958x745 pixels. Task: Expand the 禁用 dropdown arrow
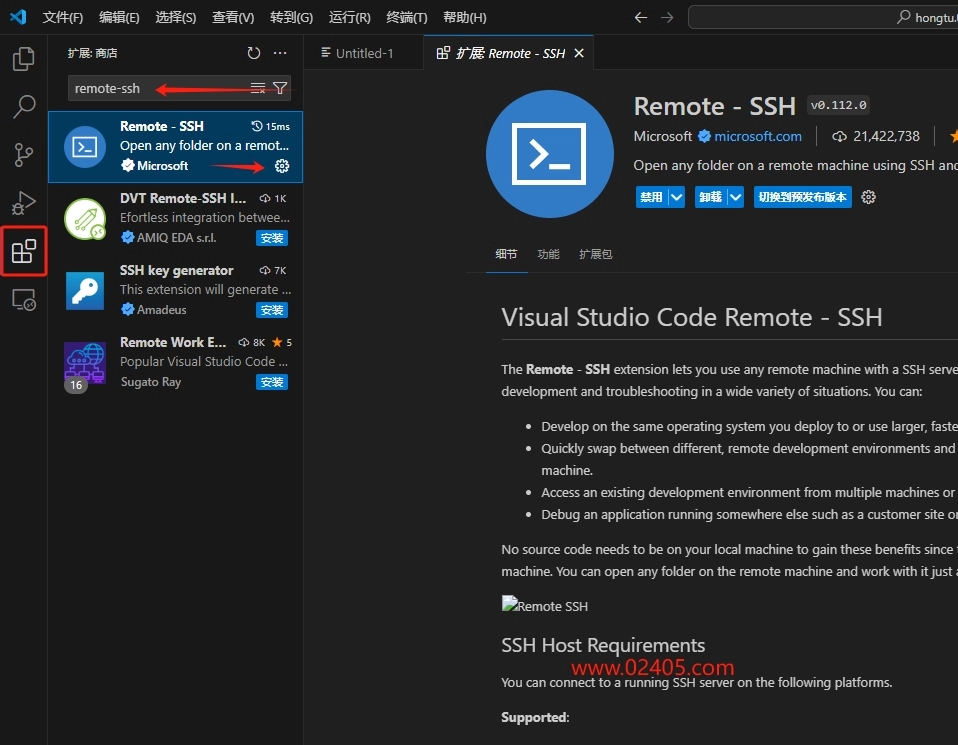tap(677, 197)
